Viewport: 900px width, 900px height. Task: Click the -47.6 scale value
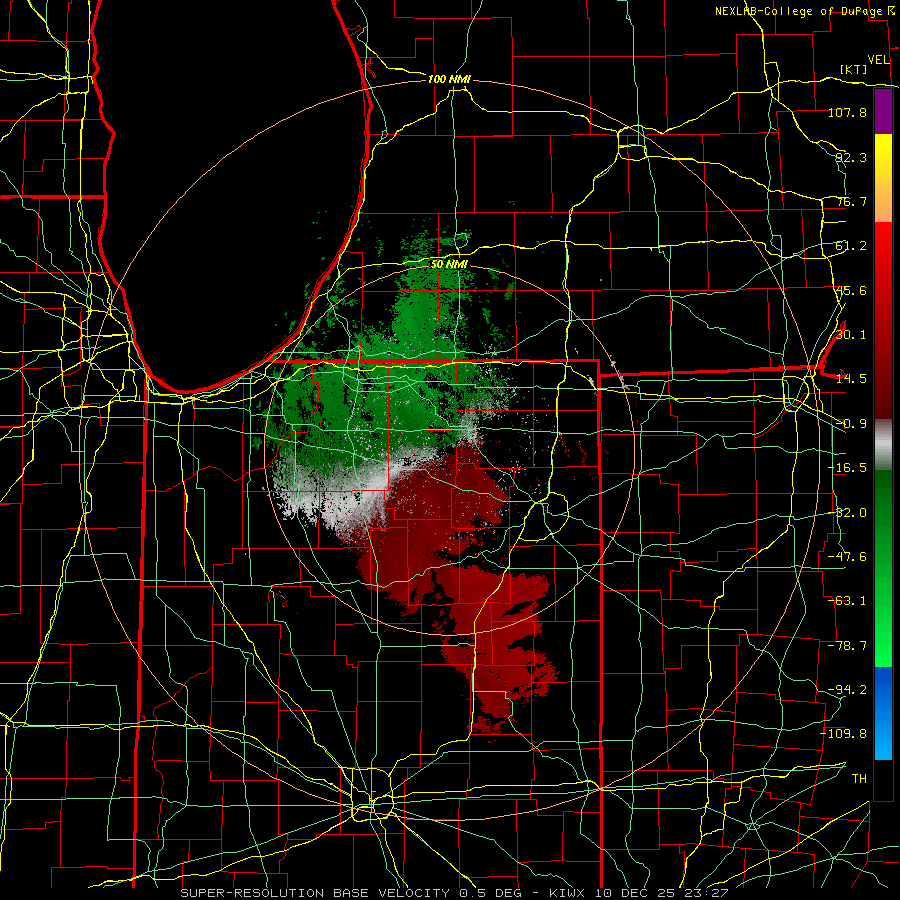pos(847,557)
